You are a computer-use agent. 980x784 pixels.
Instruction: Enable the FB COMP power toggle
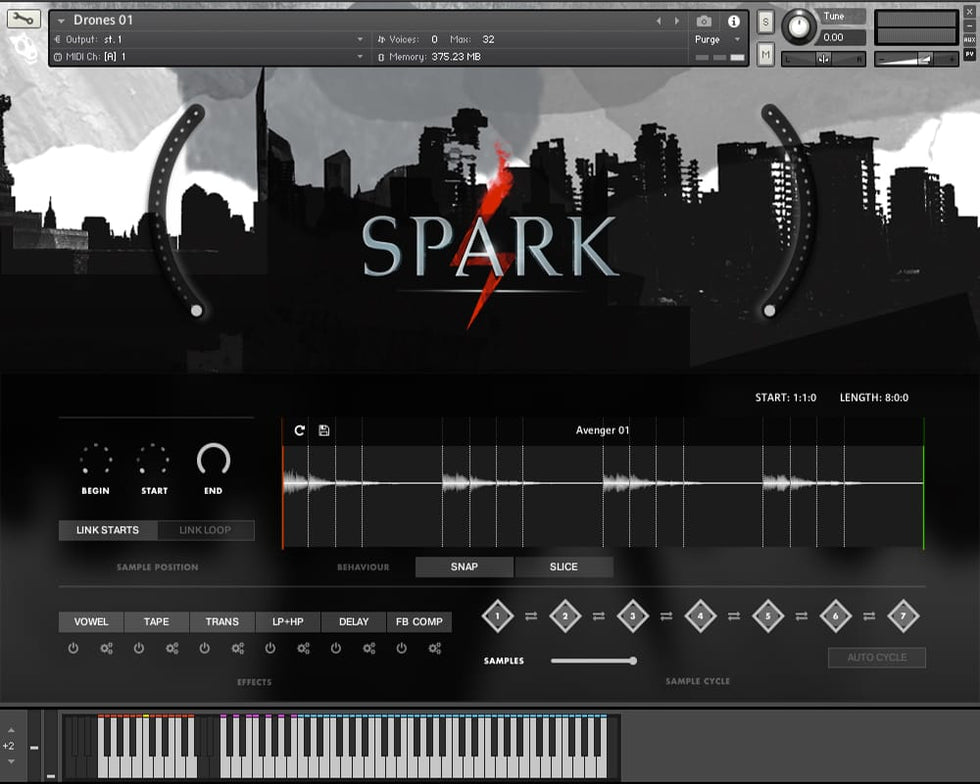tap(402, 648)
